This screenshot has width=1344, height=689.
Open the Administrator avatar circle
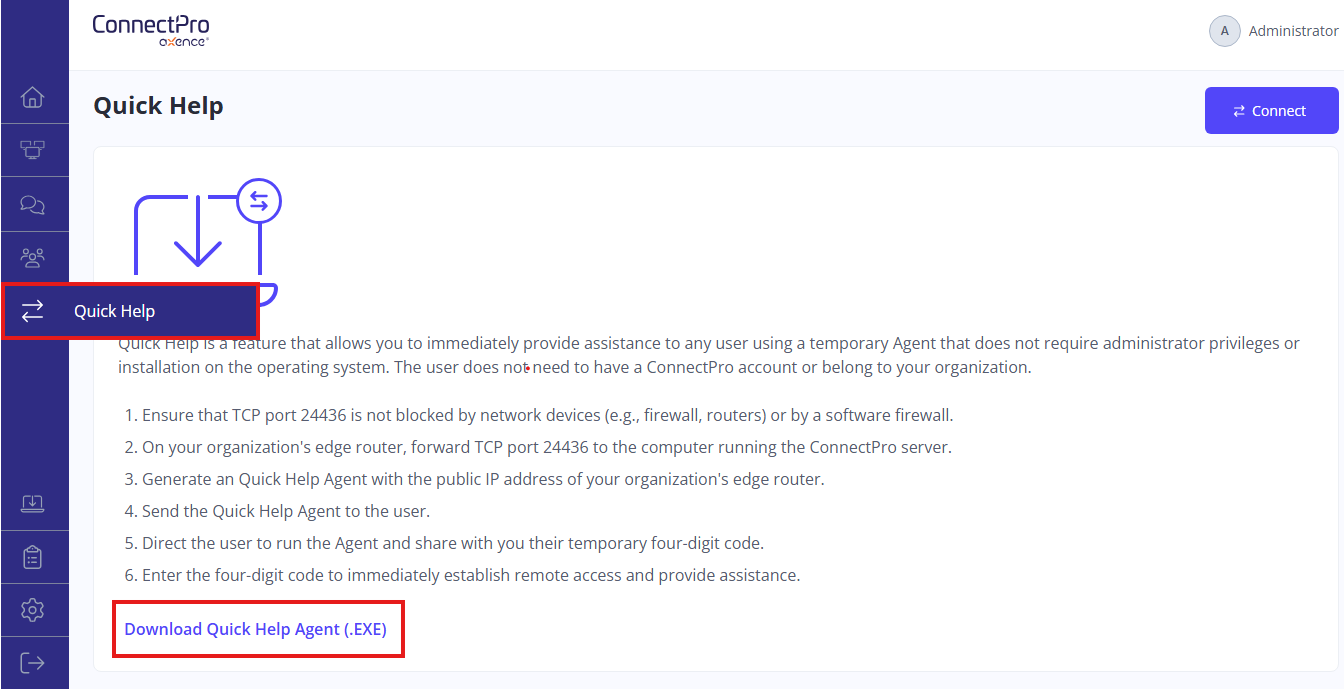pos(1225,31)
